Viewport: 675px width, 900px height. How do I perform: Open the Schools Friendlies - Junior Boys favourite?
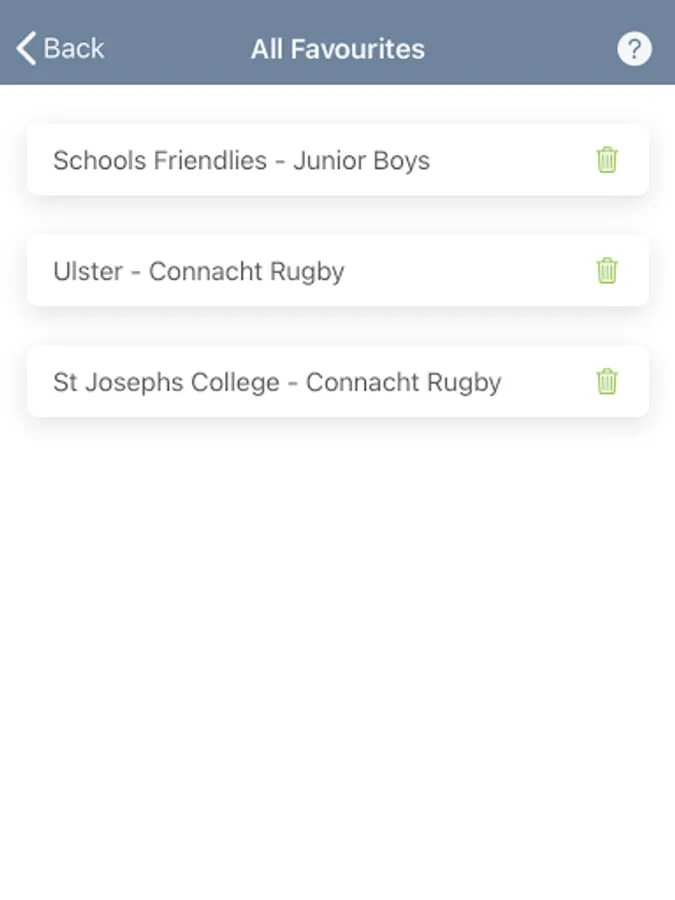(300, 160)
